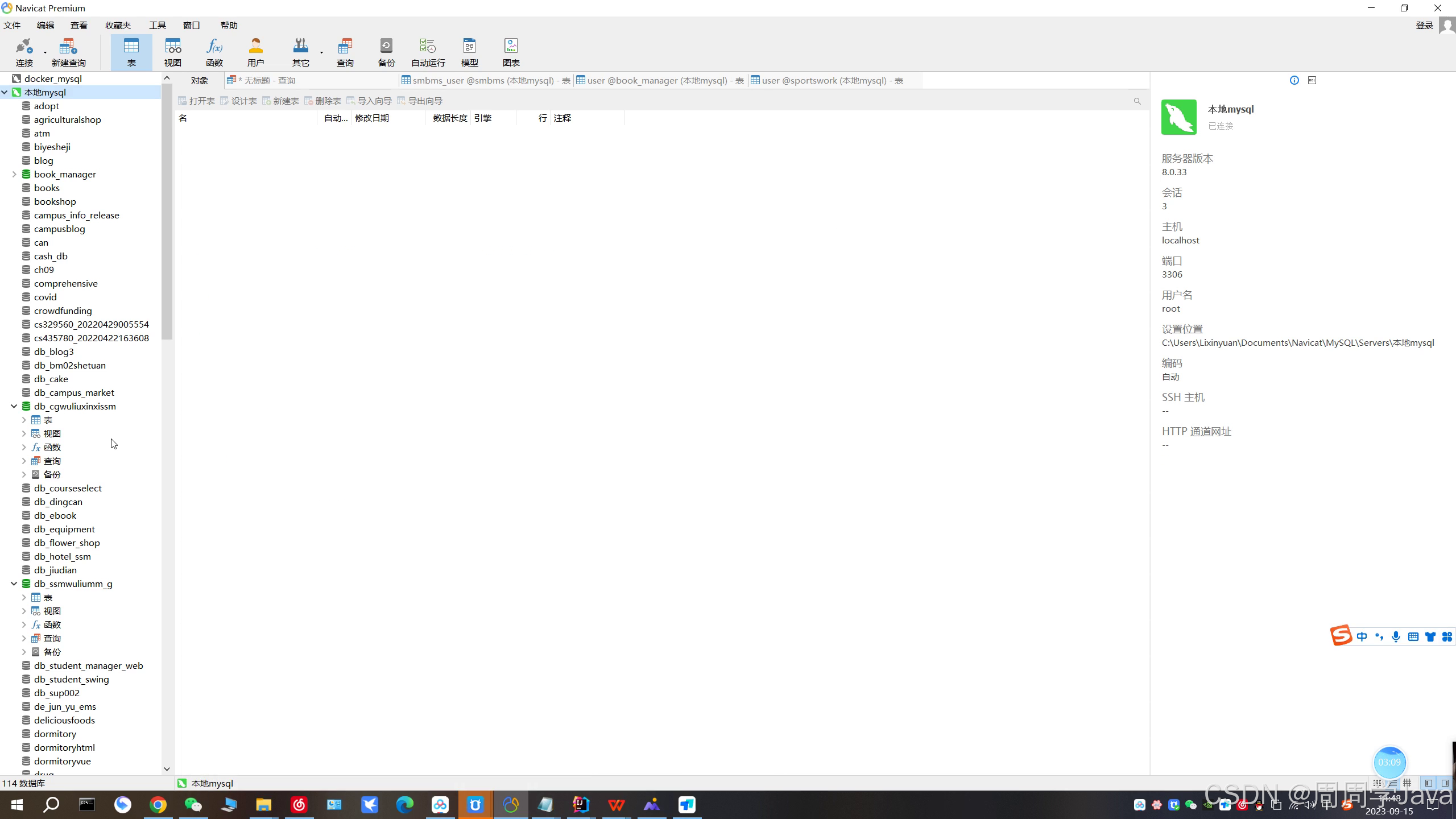The width and height of the screenshot is (1456, 819).
Task: Click the database tree vertical scrollbar thumb
Action: click(x=167, y=210)
